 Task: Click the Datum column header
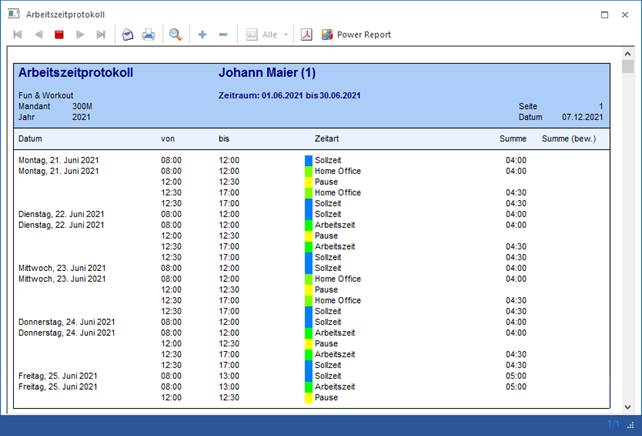(30, 137)
